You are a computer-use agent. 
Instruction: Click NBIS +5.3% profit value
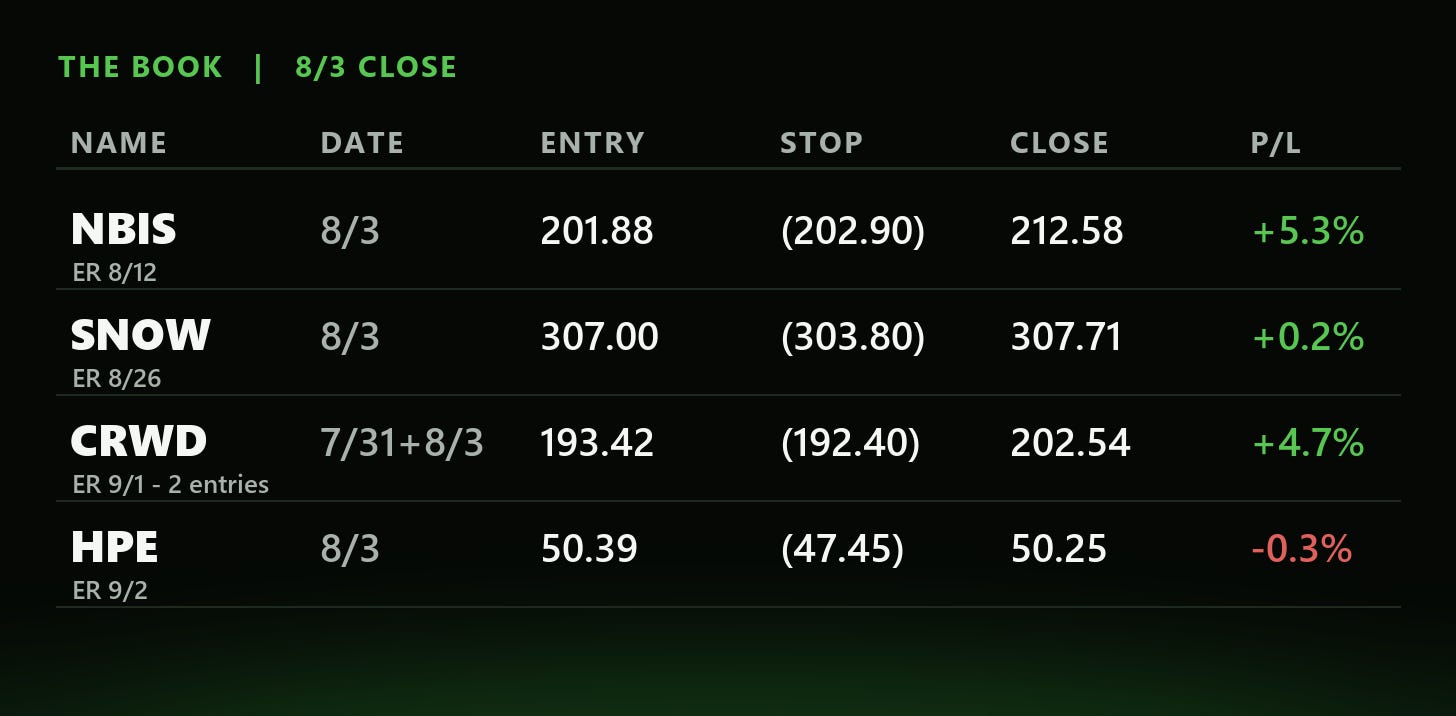(x=1308, y=231)
